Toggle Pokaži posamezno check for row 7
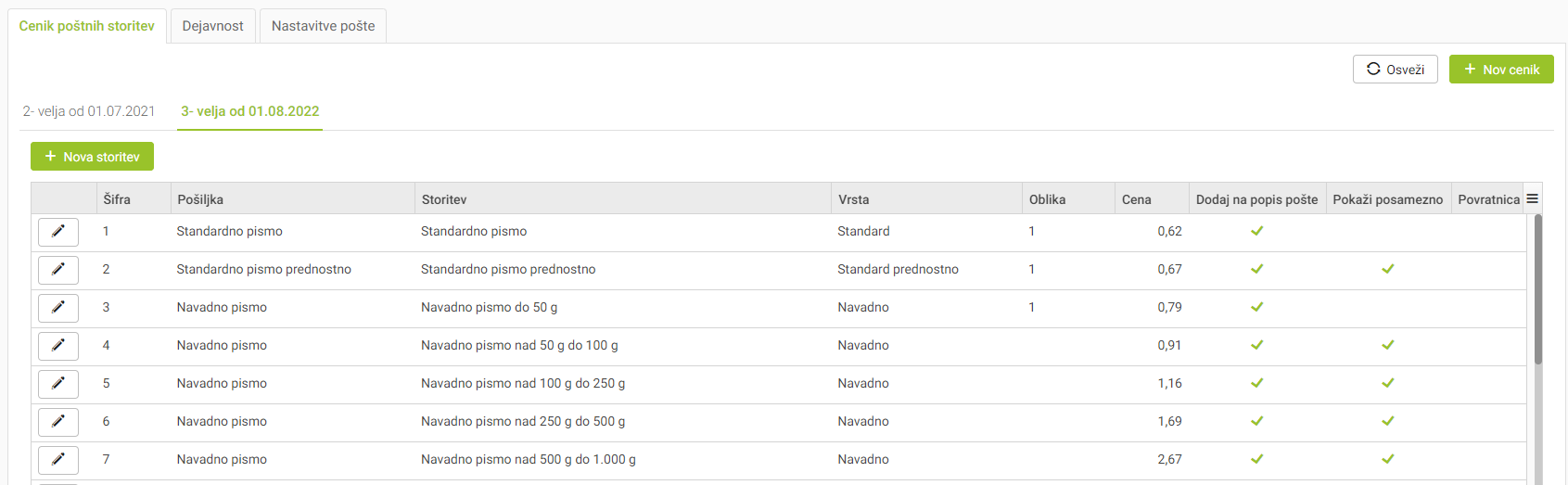Viewport: 1568px width, 485px height. (1388, 459)
